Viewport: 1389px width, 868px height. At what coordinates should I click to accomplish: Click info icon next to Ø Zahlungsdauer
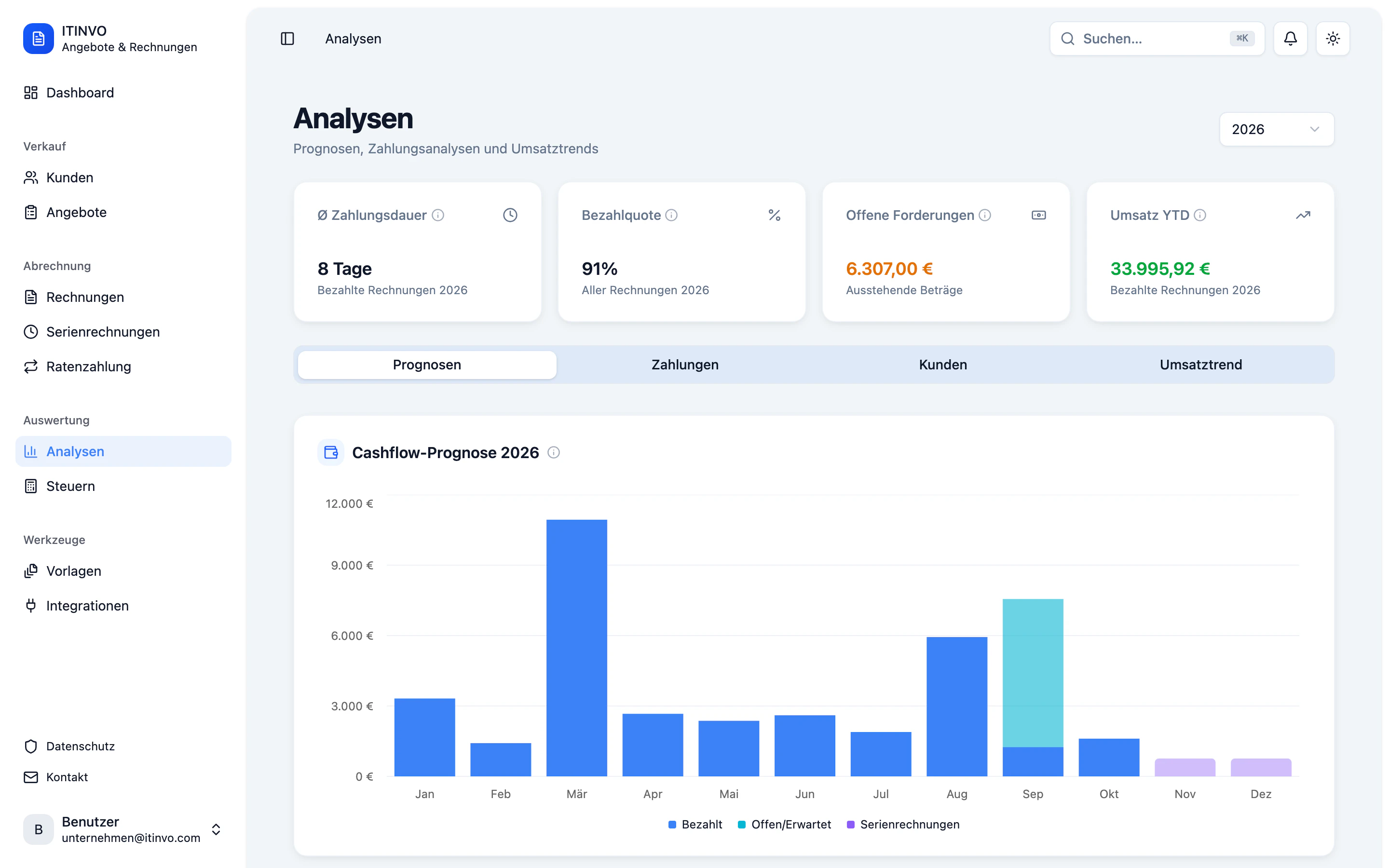[438, 215]
